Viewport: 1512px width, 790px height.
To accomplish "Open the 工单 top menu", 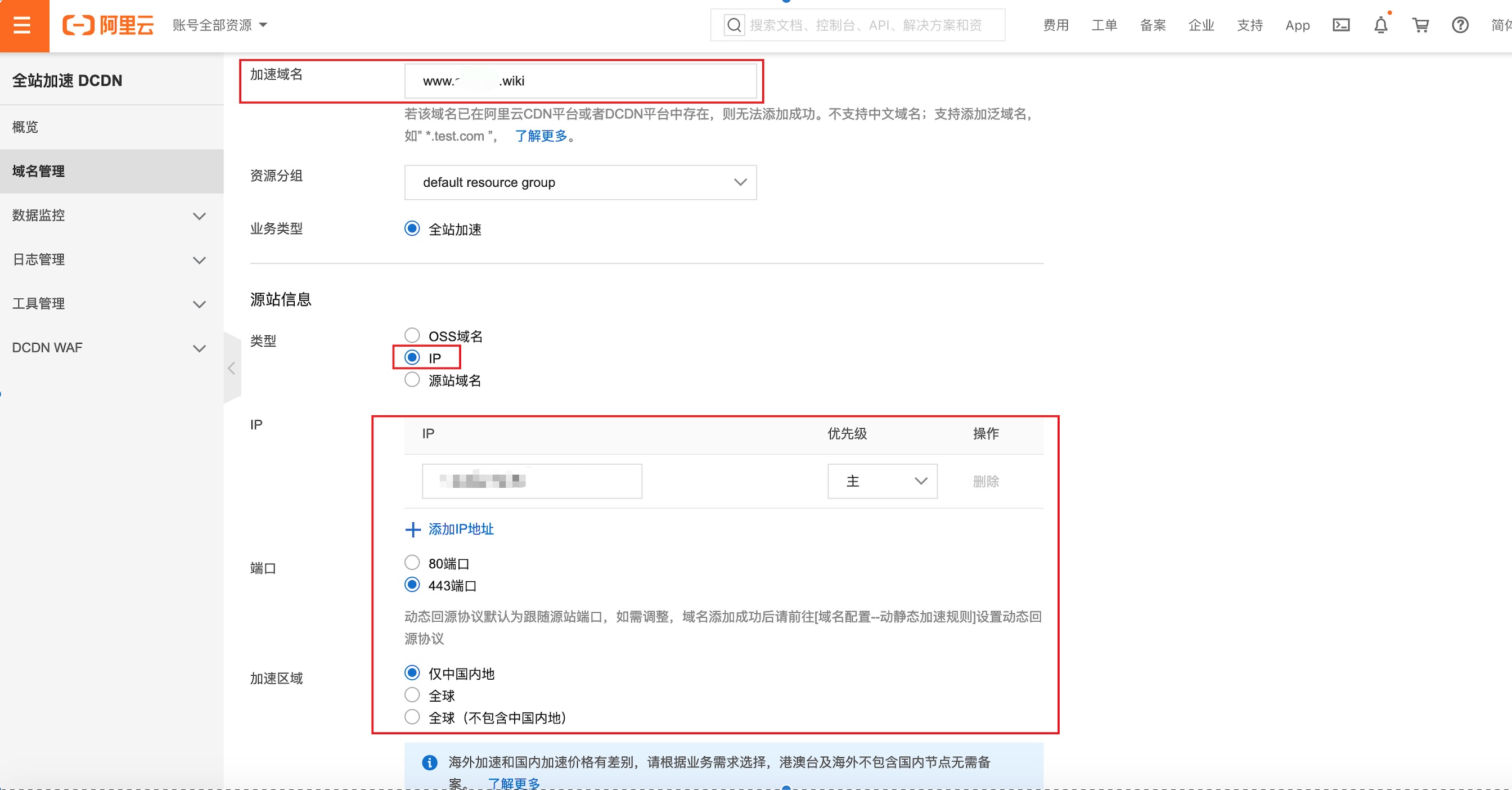I will pyautogui.click(x=1104, y=25).
